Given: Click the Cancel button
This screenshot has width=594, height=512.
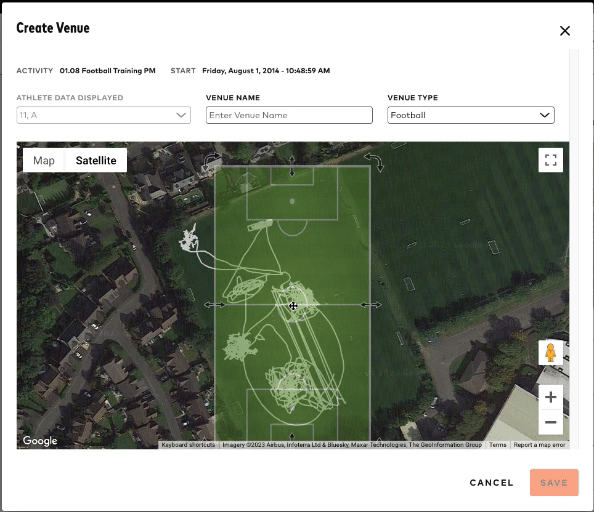Looking at the screenshot, I should 491,483.
